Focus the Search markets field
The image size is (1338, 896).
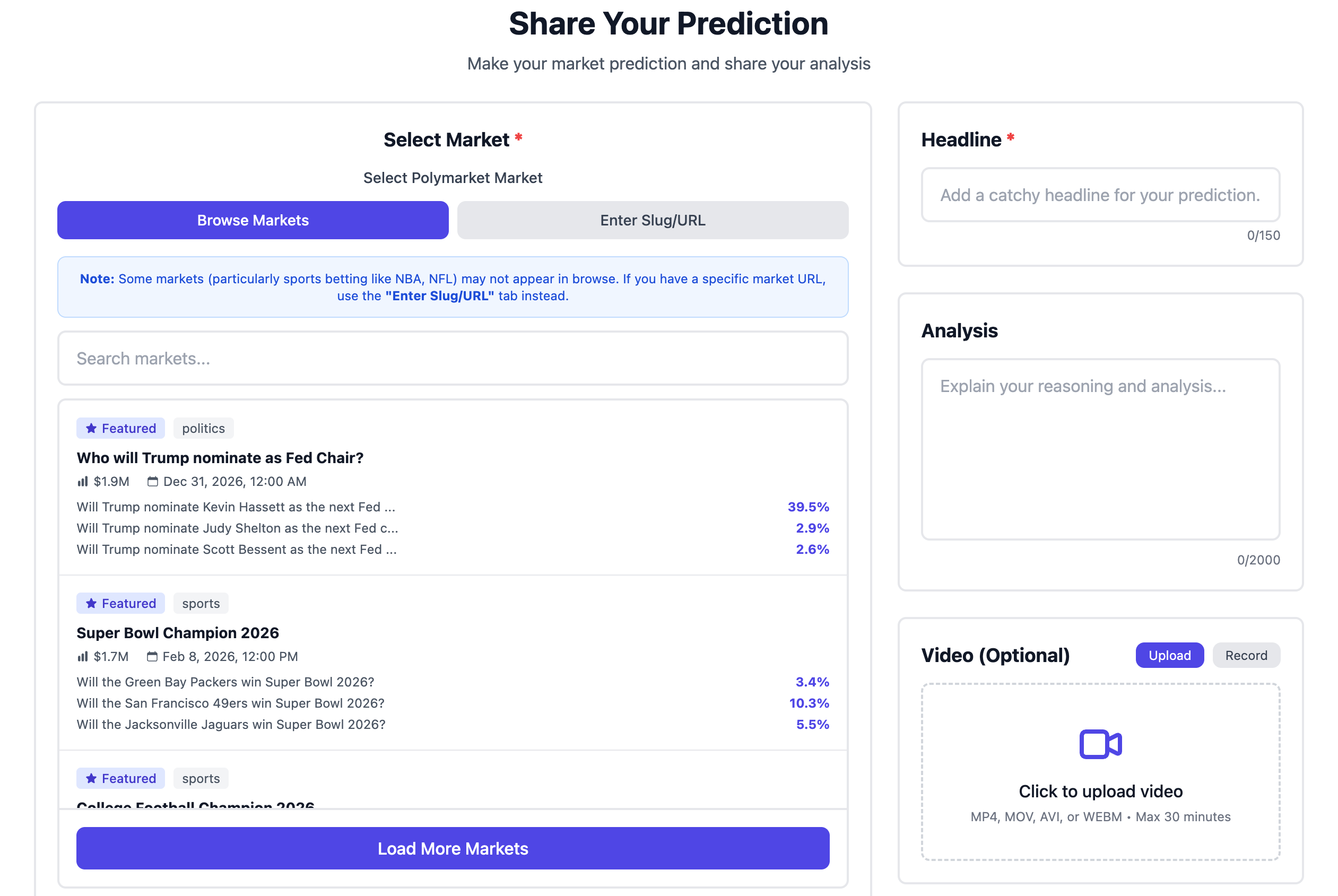point(453,358)
